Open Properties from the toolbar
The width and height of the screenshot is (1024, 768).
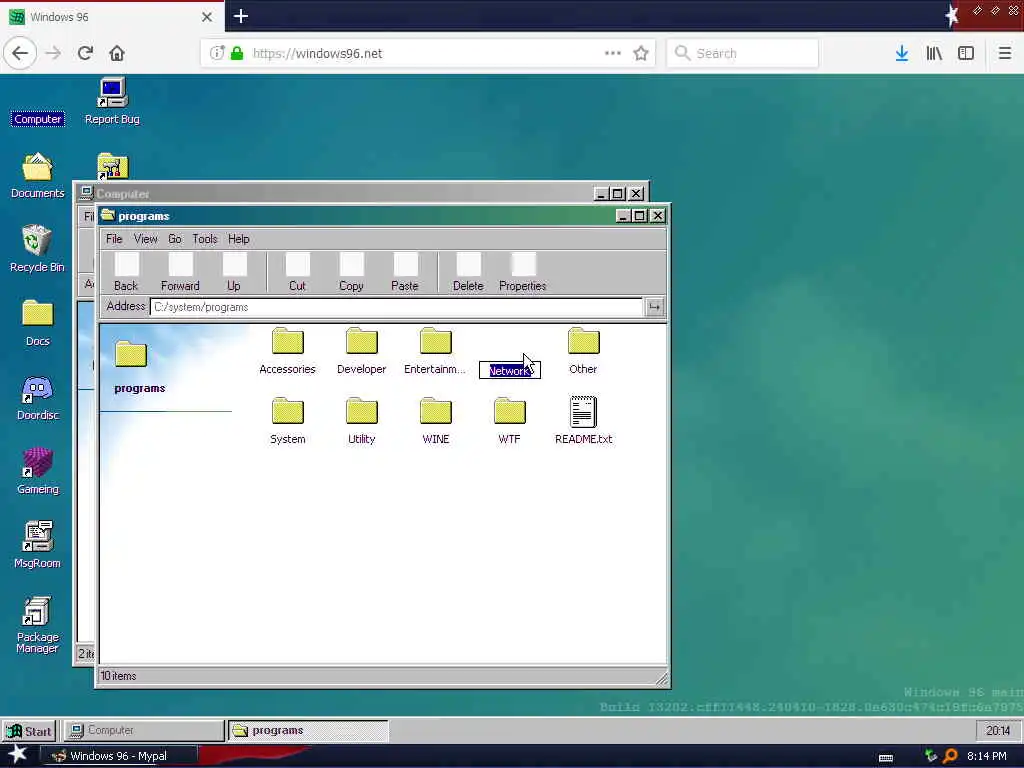click(522, 272)
